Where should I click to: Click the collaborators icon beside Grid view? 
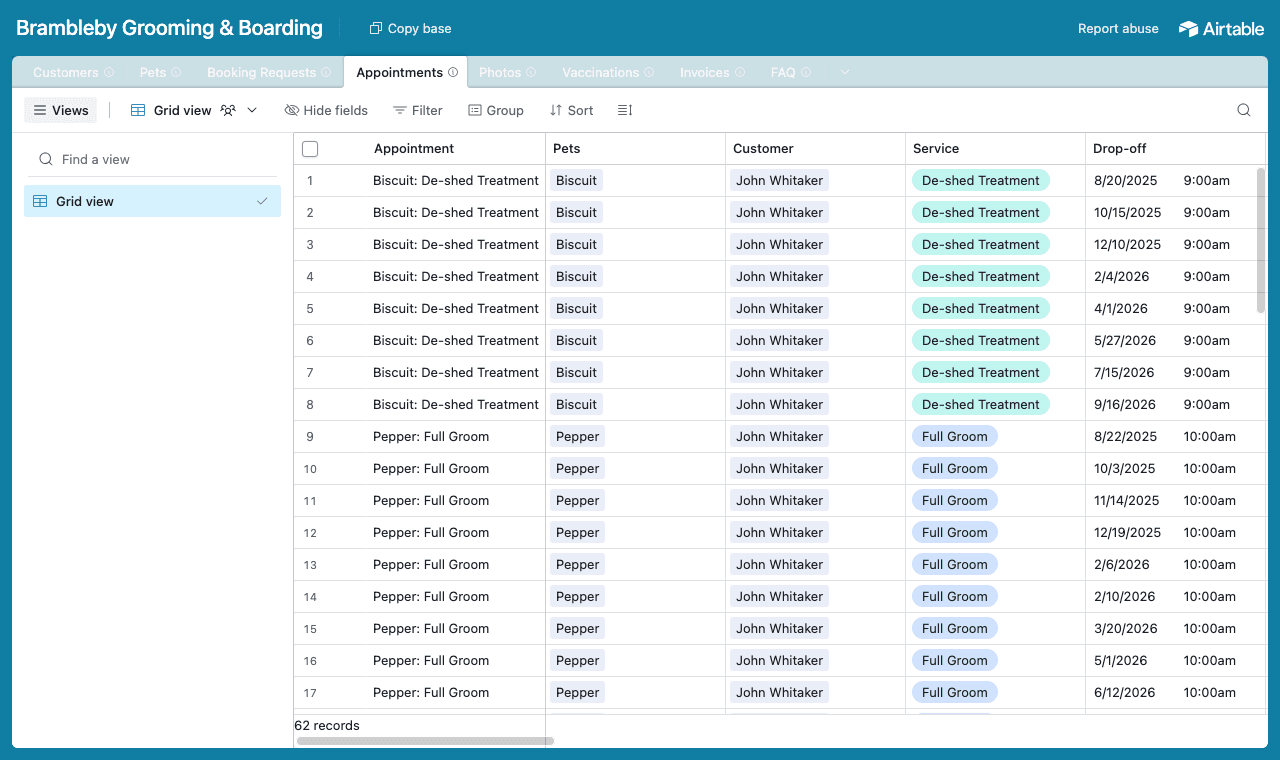pyautogui.click(x=229, y=110)
